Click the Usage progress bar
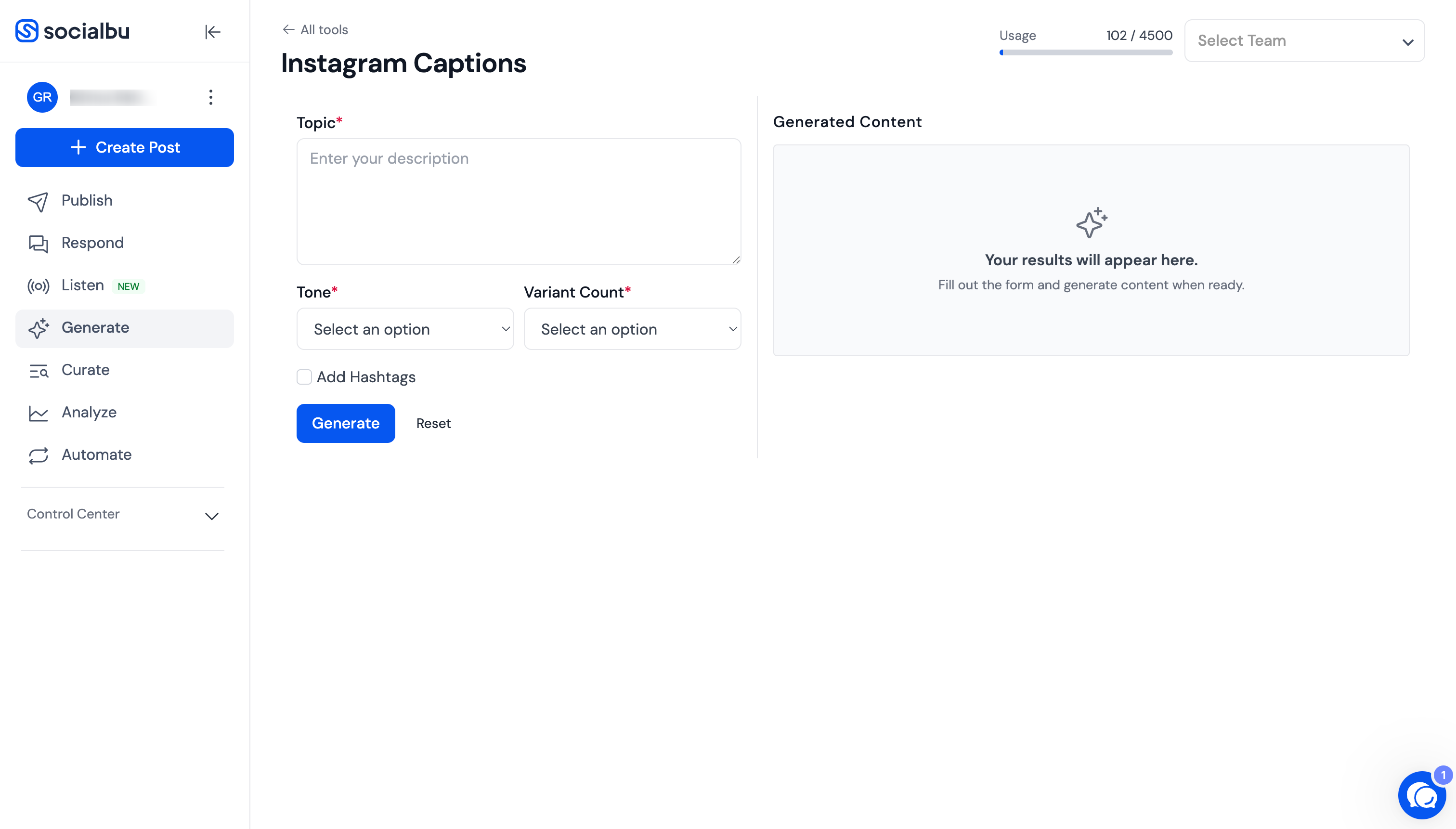This screenshot has height=829, width=1456. [1085, 52]
